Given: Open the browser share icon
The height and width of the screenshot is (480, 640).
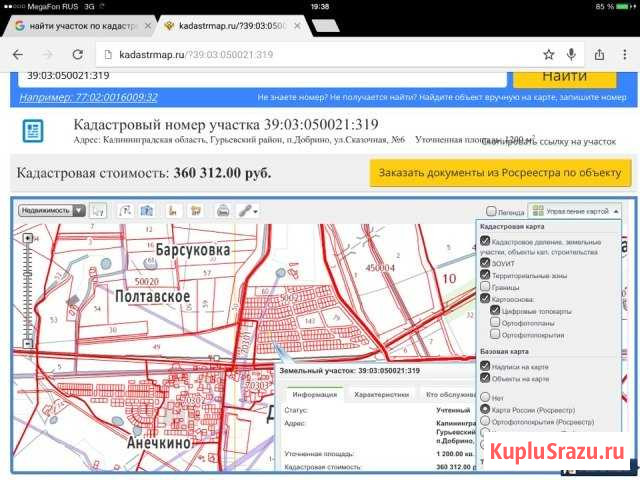Looking at the screenshot, I should point(599,54).
